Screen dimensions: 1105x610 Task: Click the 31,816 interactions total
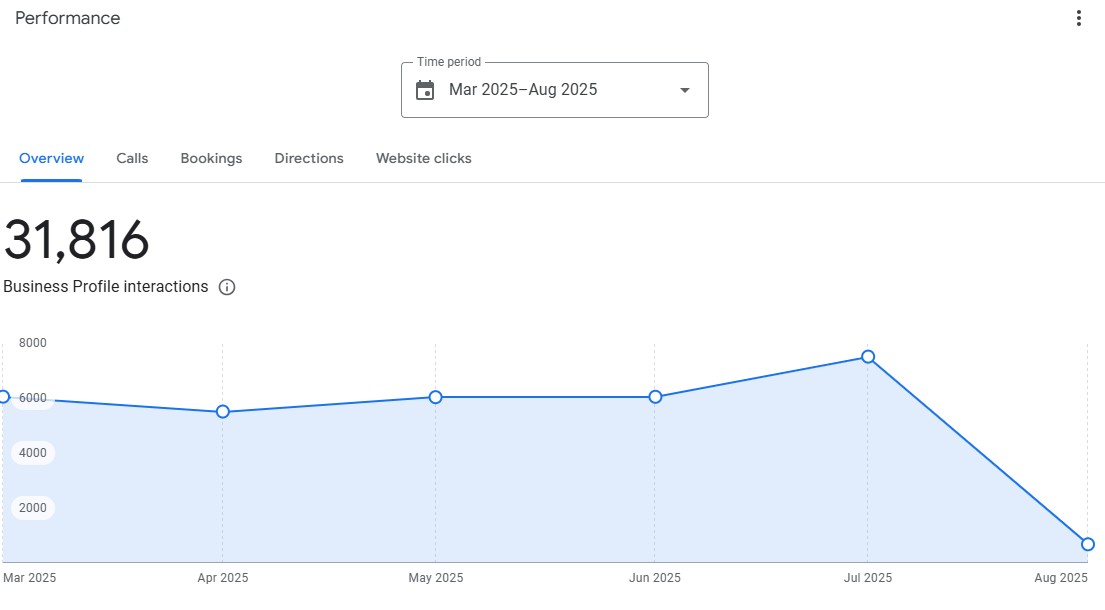point(76,240)
